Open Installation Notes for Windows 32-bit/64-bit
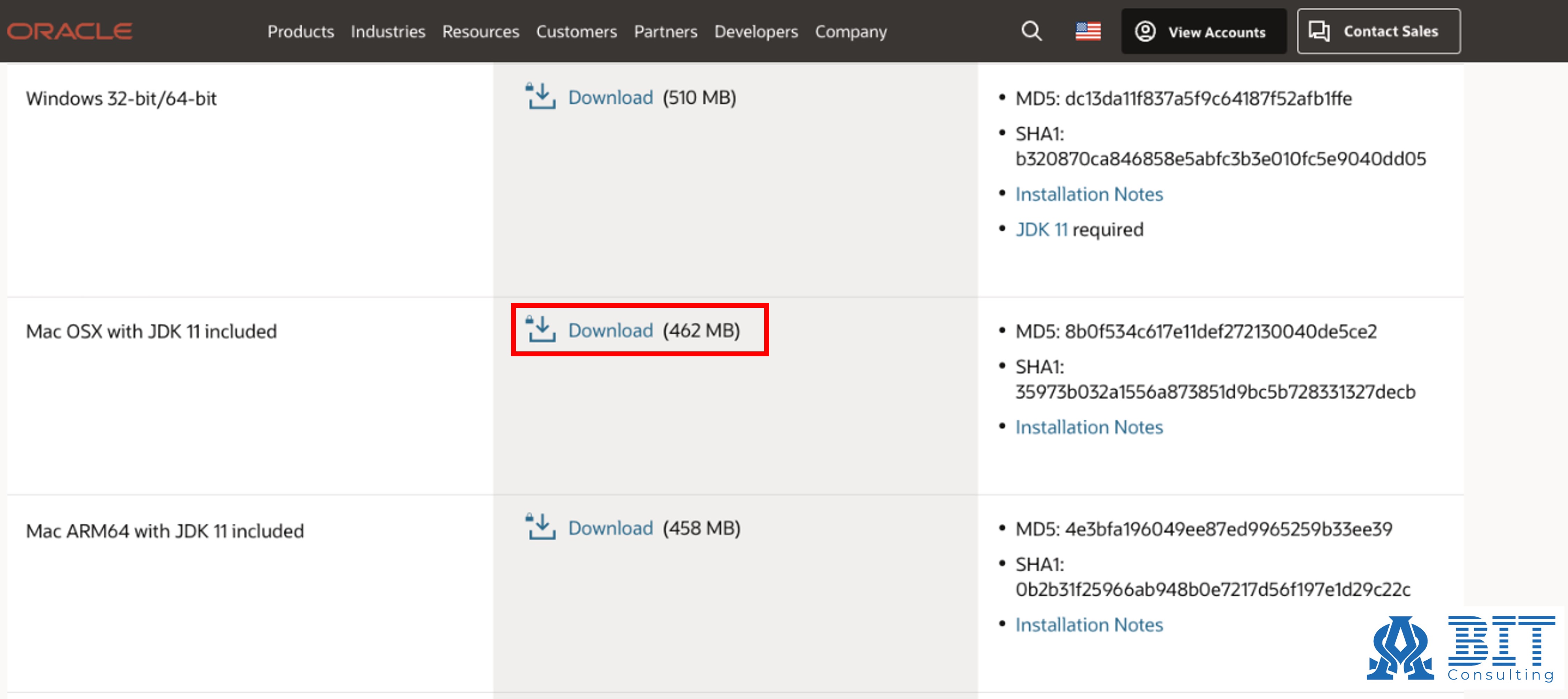 (1089, 194)
